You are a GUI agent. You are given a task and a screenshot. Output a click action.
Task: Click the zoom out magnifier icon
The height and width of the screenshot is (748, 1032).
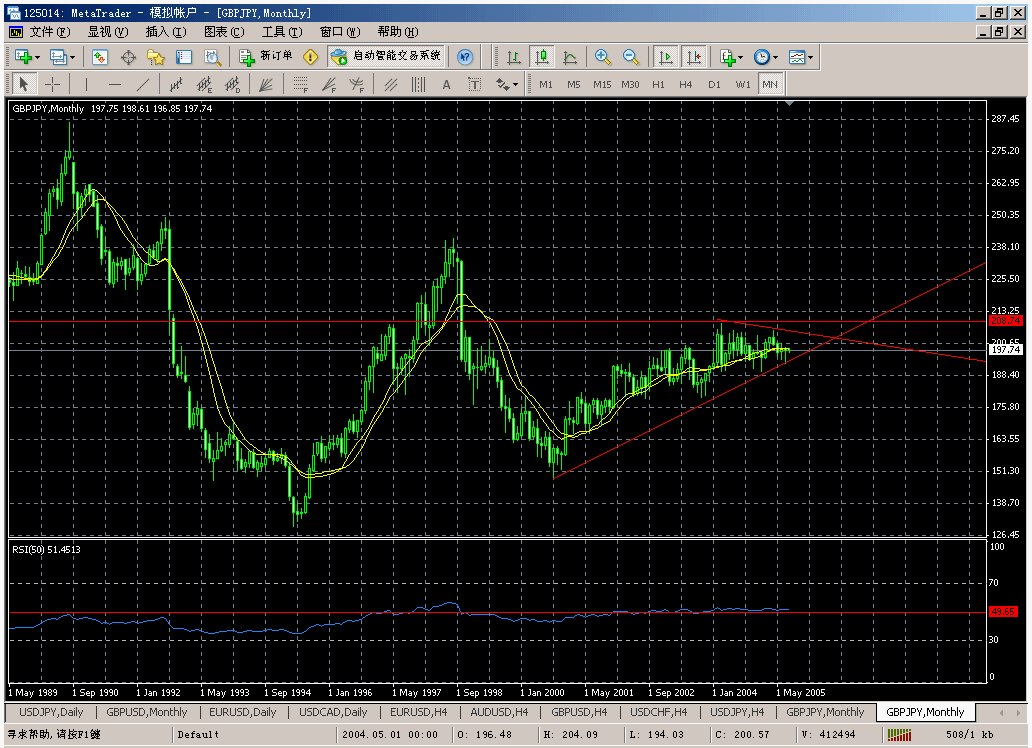tap(631, 57)
